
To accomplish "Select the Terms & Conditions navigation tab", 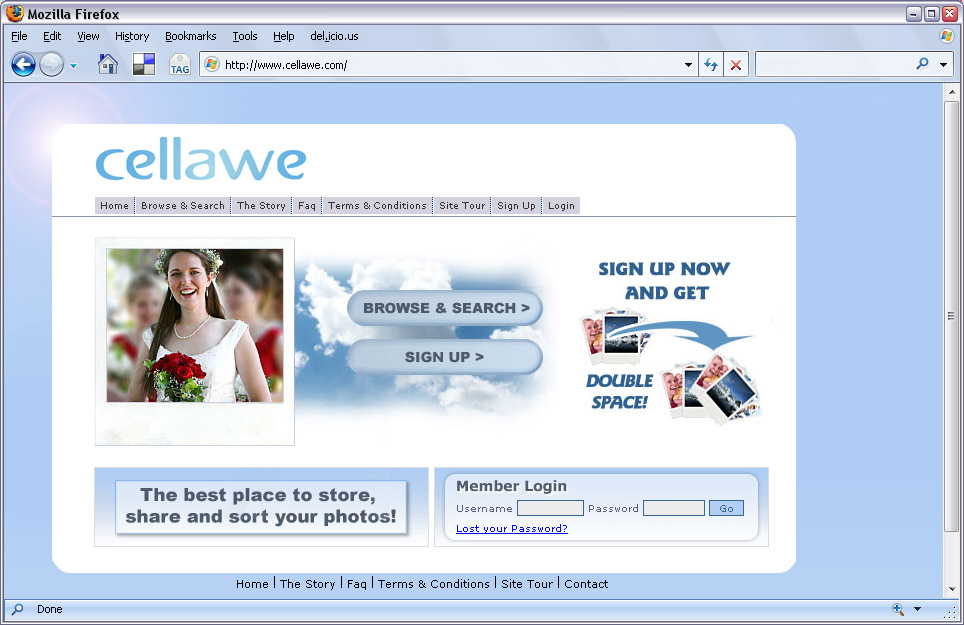I will point(377,205).
